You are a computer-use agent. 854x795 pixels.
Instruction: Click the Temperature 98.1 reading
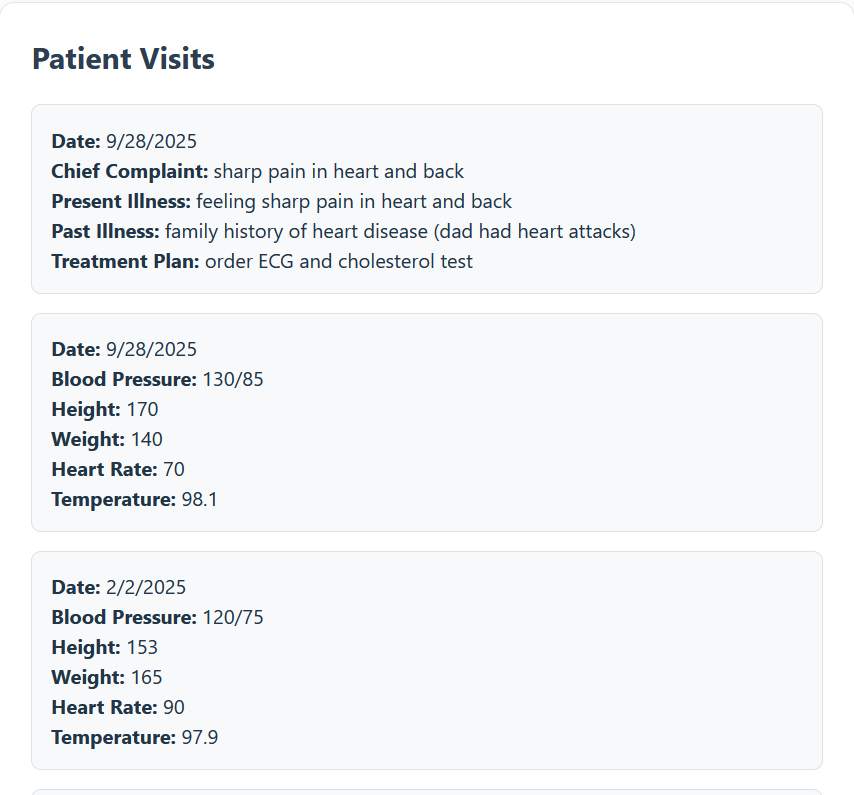pyautogui.click(x=134, y=499)
